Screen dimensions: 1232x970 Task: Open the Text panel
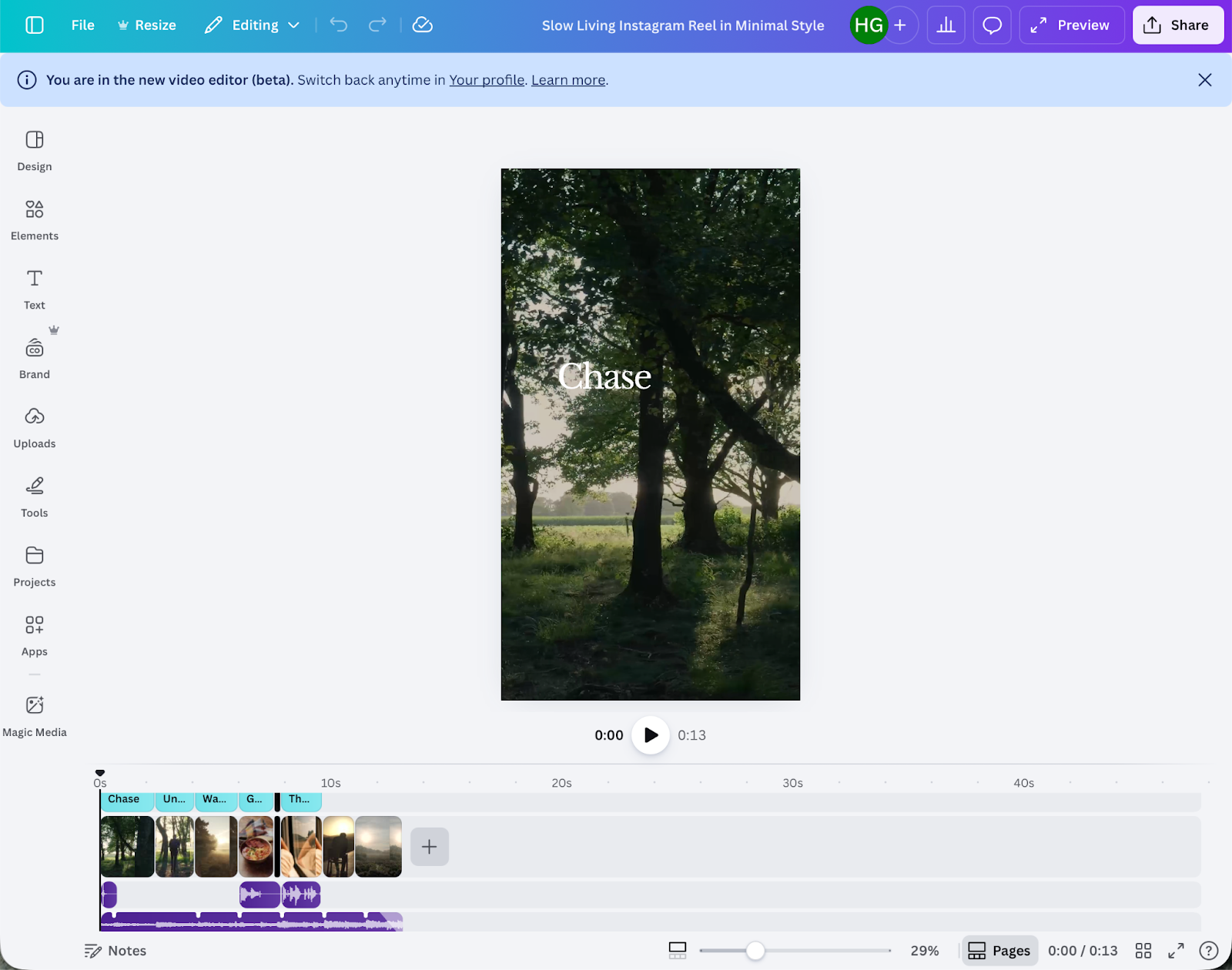point(34,287)
